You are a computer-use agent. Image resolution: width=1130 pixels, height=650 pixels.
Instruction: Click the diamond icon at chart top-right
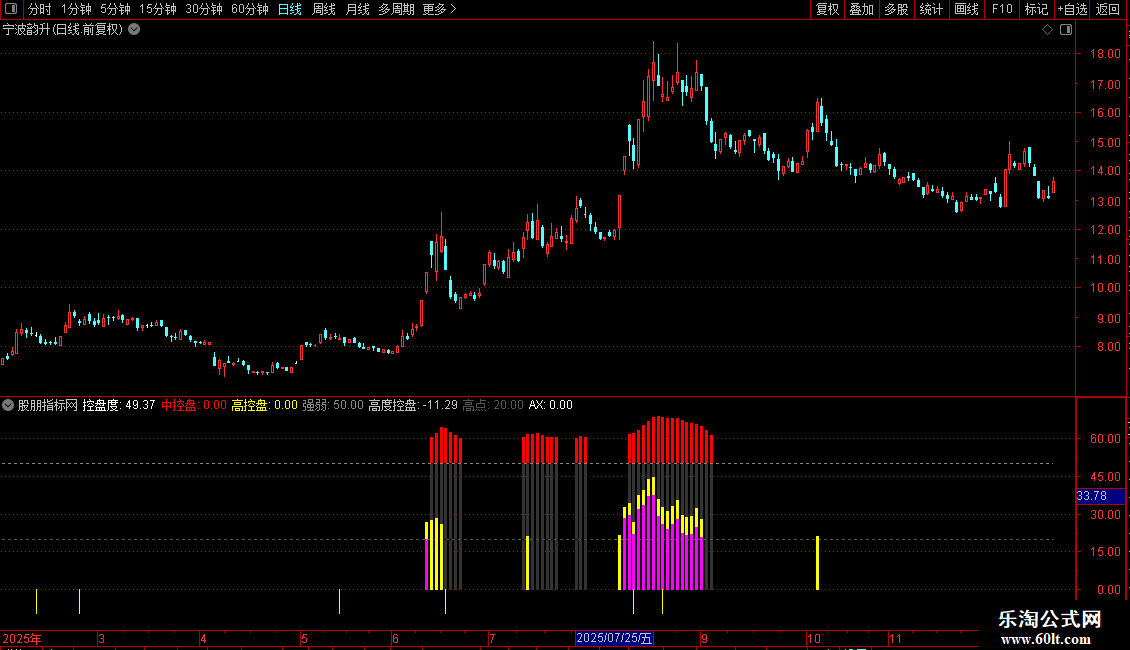[x=1047, y=30]
